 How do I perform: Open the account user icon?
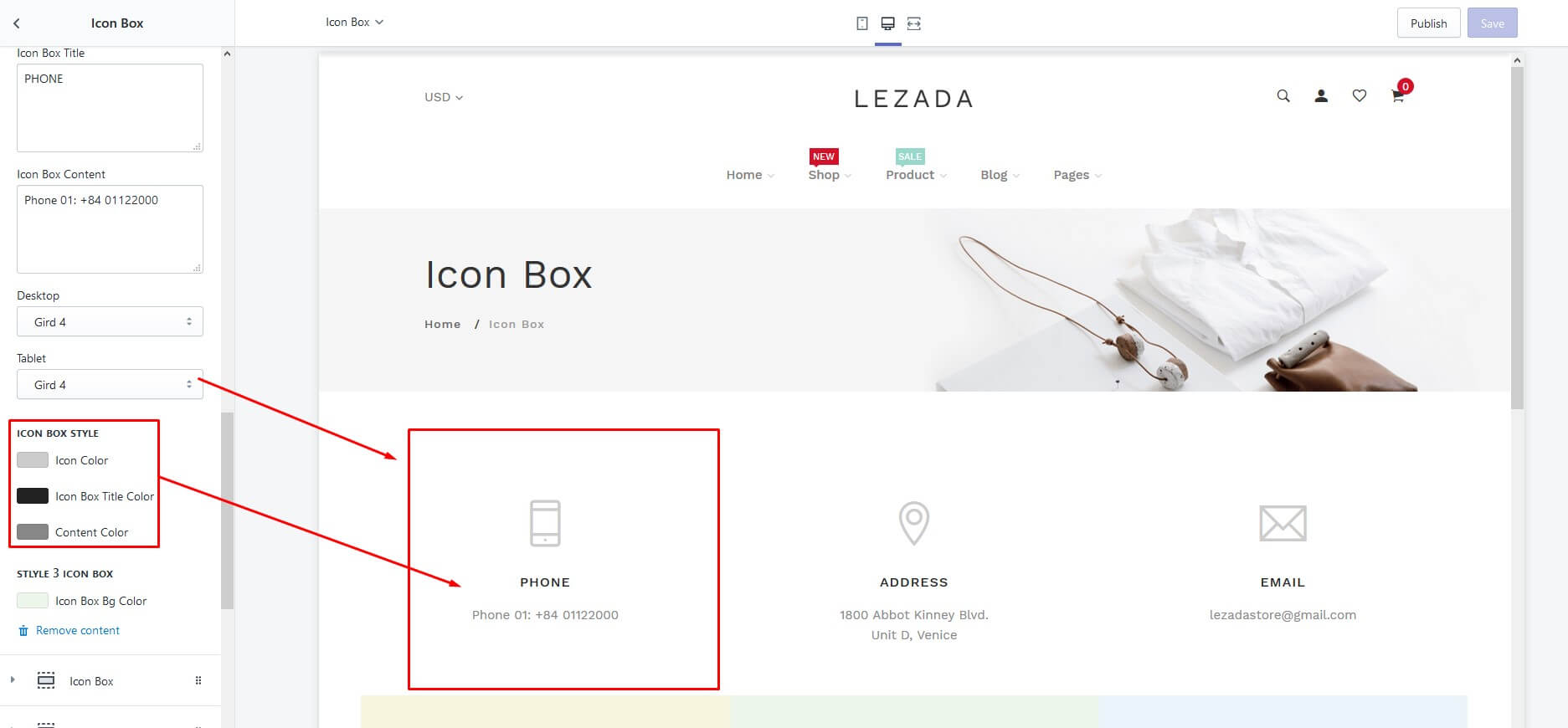(x=1321, y=96)
